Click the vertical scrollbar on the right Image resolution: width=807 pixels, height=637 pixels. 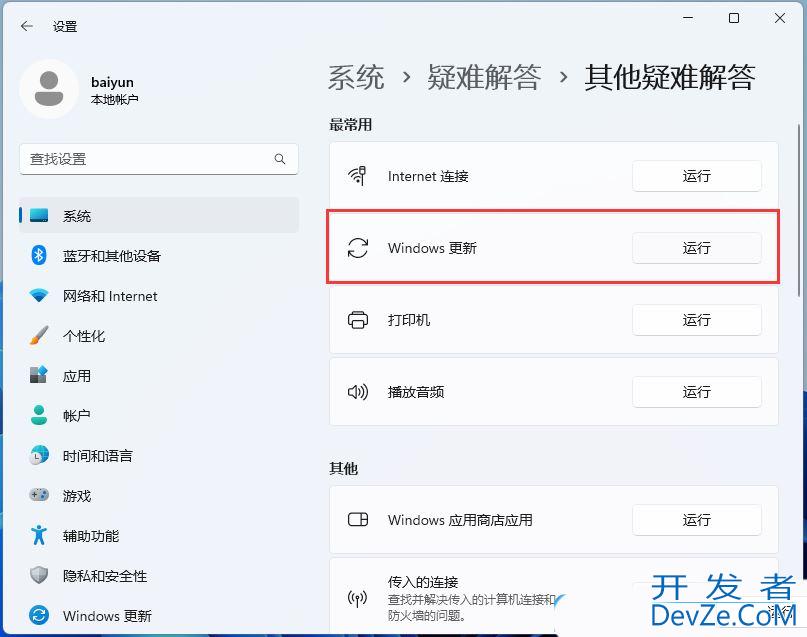coord(798,208)
